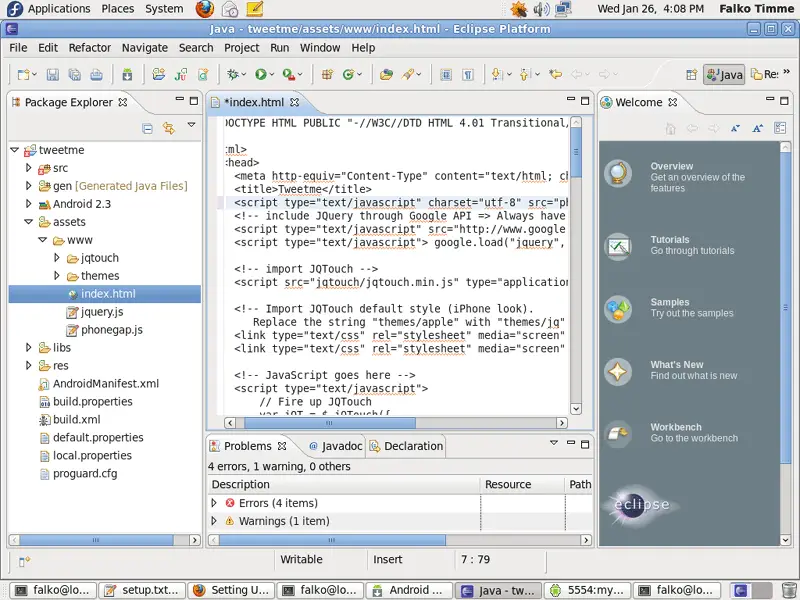
Task: Select the Java perspective button
Action: click(x=724, y=74)
